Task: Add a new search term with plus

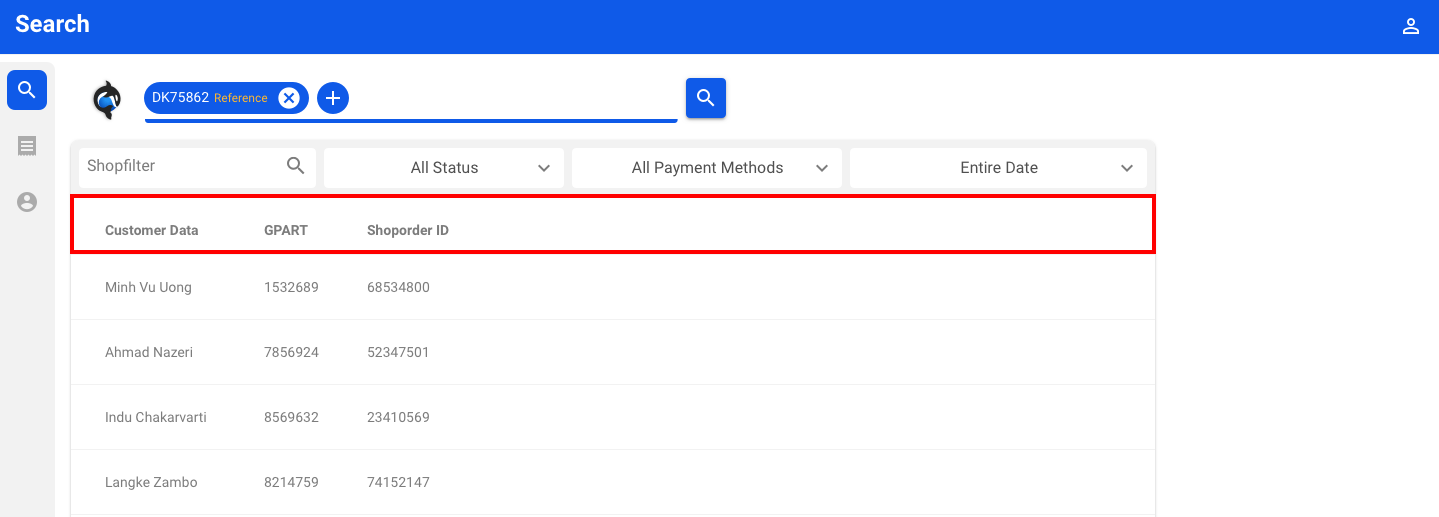Action: (333, 98)
